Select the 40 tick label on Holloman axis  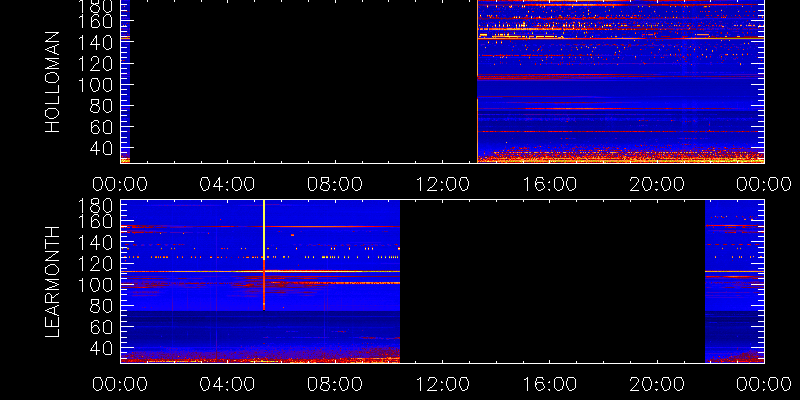[102, 148]
